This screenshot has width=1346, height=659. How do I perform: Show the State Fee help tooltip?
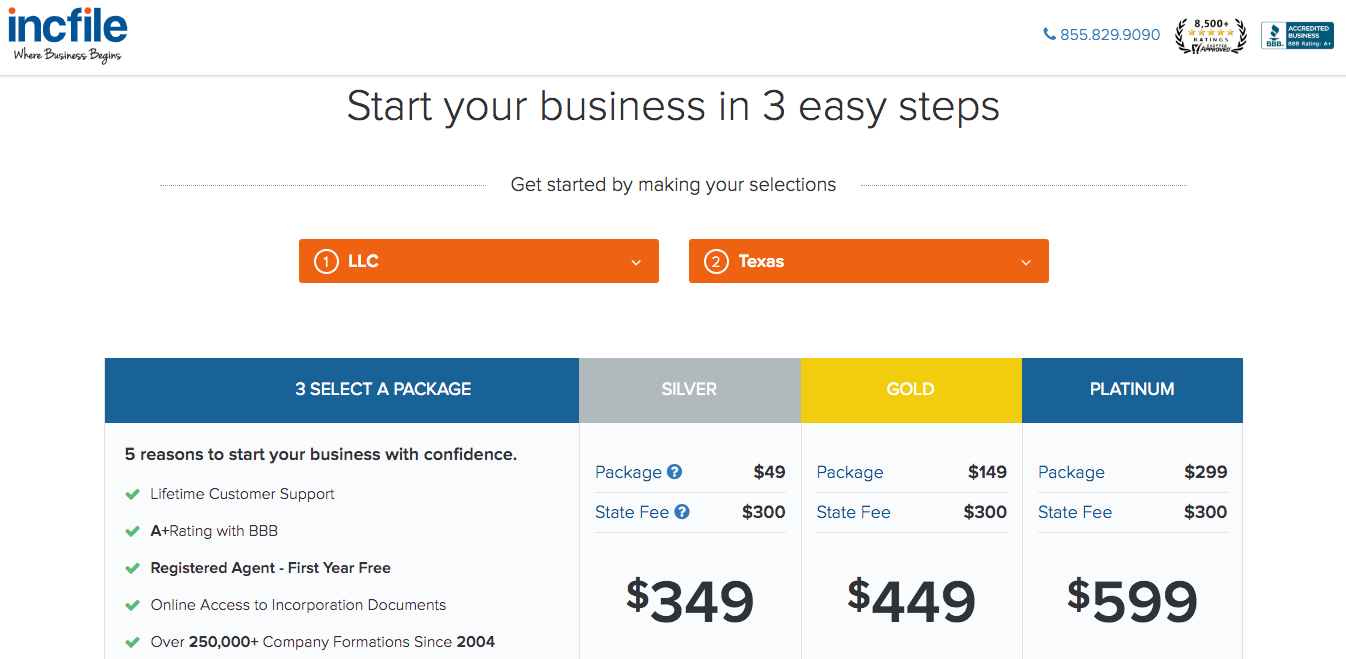coord(682,512)
